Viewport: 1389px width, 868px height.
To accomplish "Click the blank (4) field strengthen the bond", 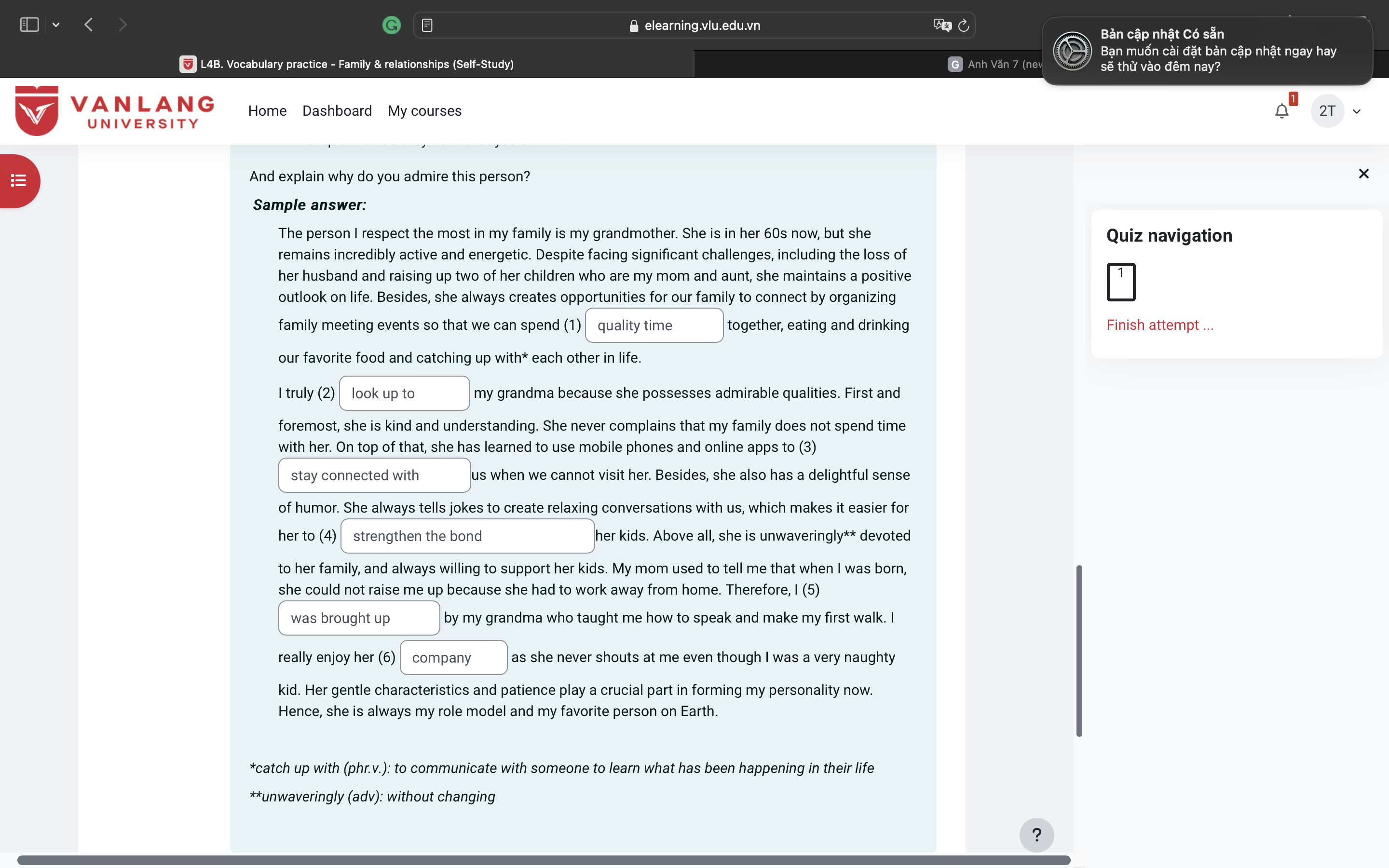I will (x=467, y=536).
